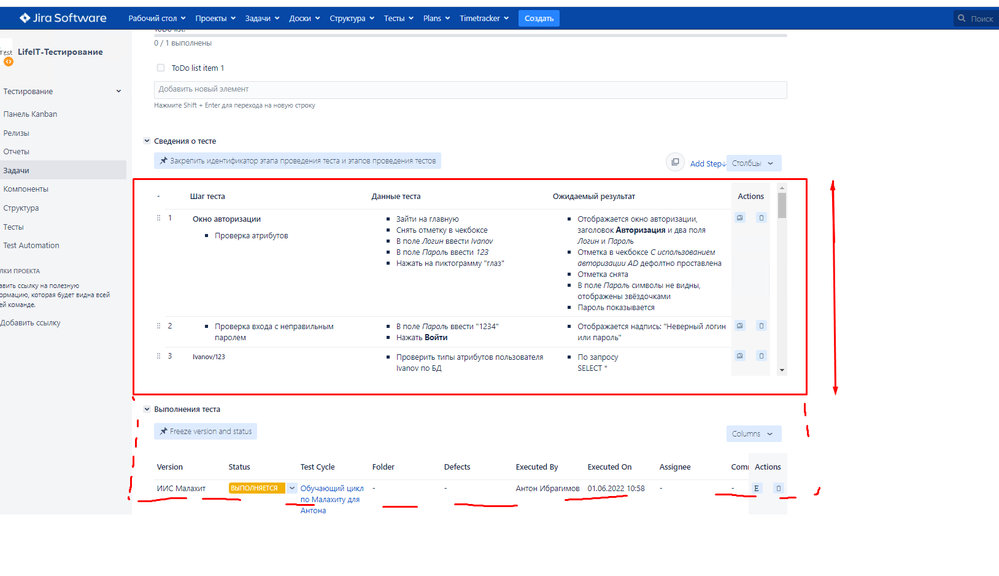Open the Plans menu
999x576 pixels.
[436, 18]
